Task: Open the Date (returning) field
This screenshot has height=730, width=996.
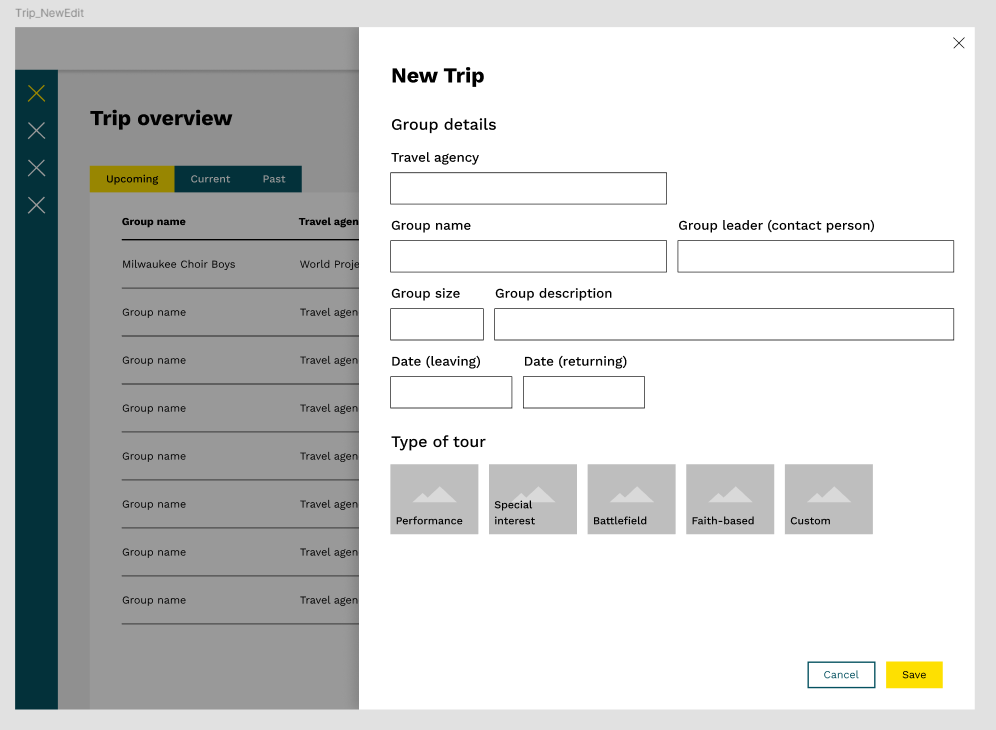Action: tap(584, 392)
